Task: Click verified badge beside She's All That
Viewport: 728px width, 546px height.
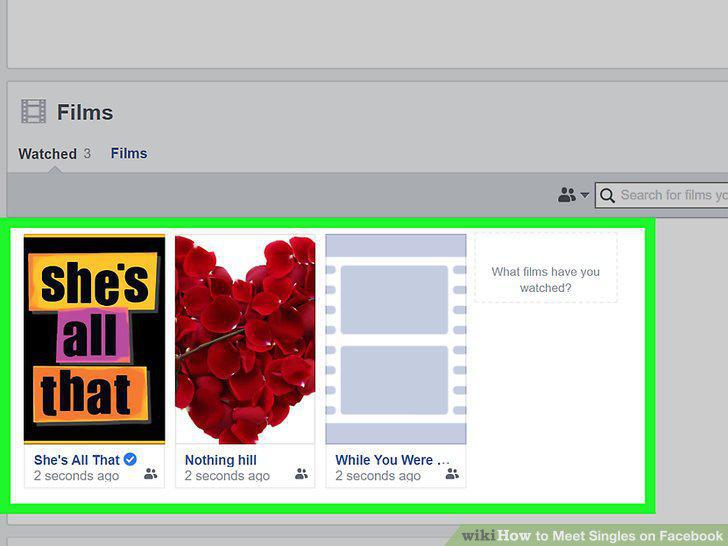Action: point(130,459)
